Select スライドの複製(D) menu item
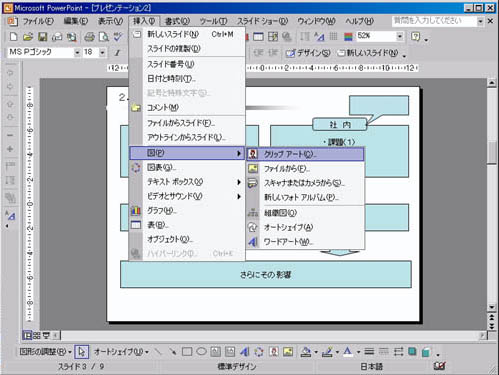The image size is (499, 375). (x=187, y=49)
